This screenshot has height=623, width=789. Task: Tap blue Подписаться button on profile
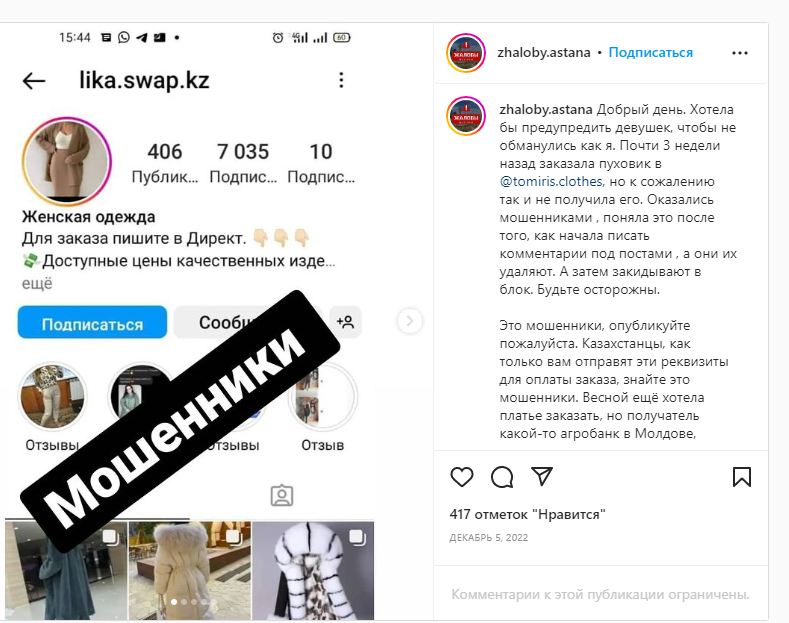click(92, 322)
